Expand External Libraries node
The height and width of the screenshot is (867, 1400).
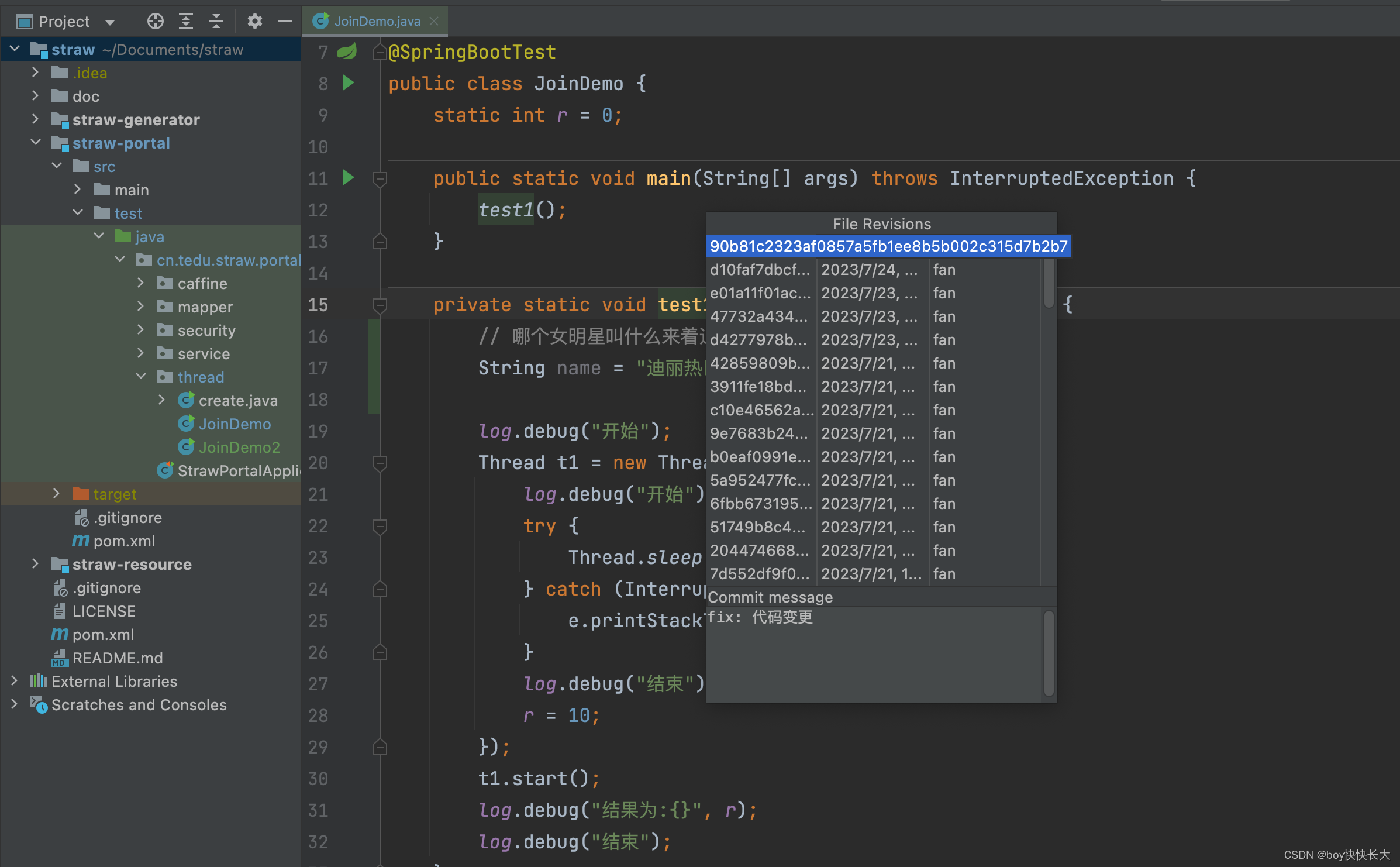(x=15, y=681)
